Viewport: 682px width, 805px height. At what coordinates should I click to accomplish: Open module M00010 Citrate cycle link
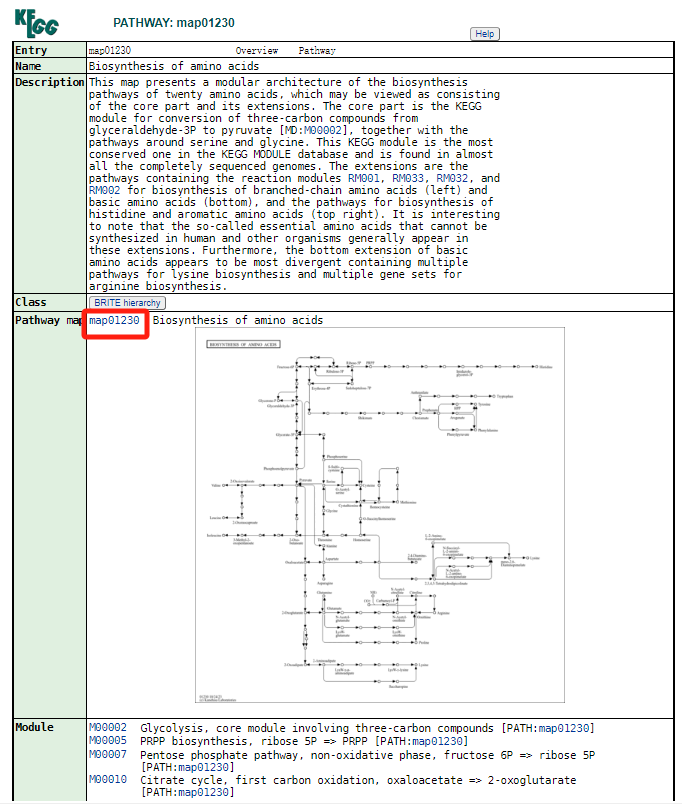[x=108, y=779]
